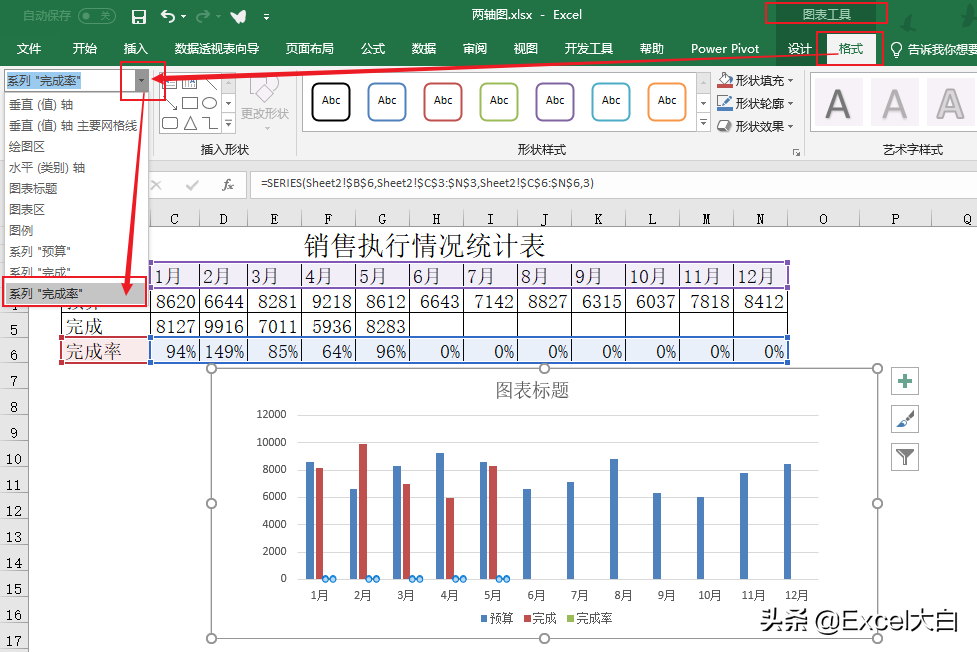Open the 形状填充 dropdown
This screenshot has height=652, width=977.
click(x=756, y=80)
